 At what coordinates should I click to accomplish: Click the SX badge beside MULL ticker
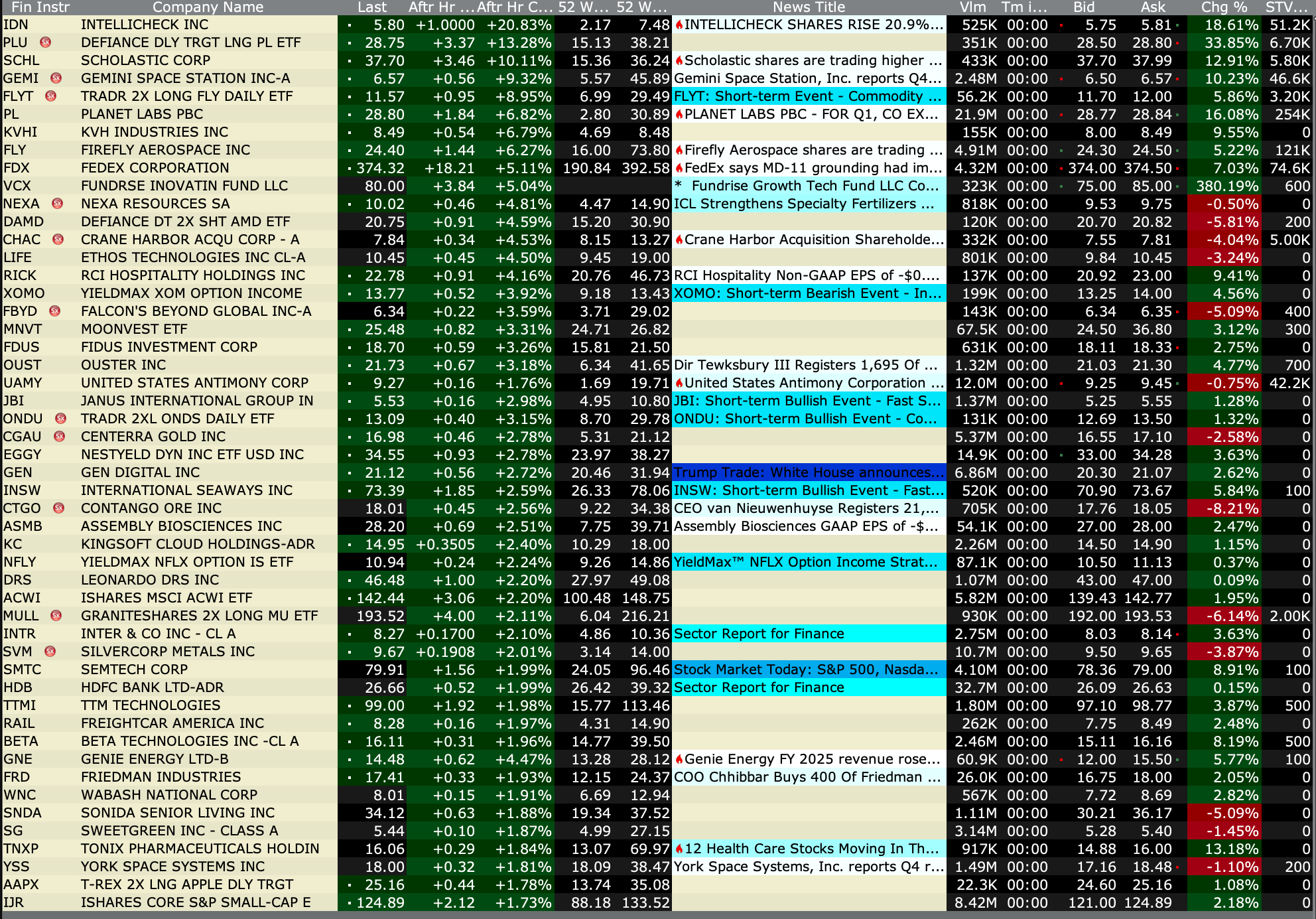pos(56,616)
